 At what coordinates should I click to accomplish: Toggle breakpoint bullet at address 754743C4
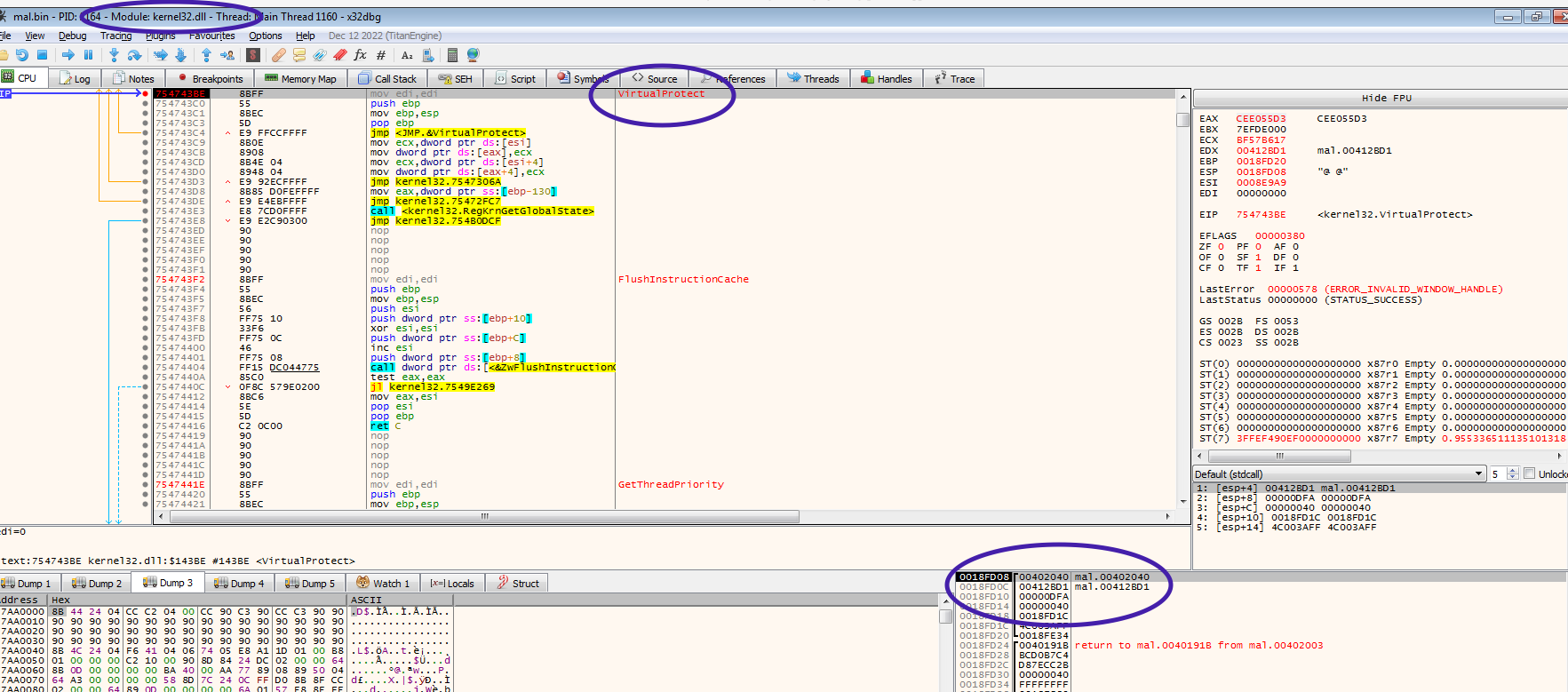145,132
